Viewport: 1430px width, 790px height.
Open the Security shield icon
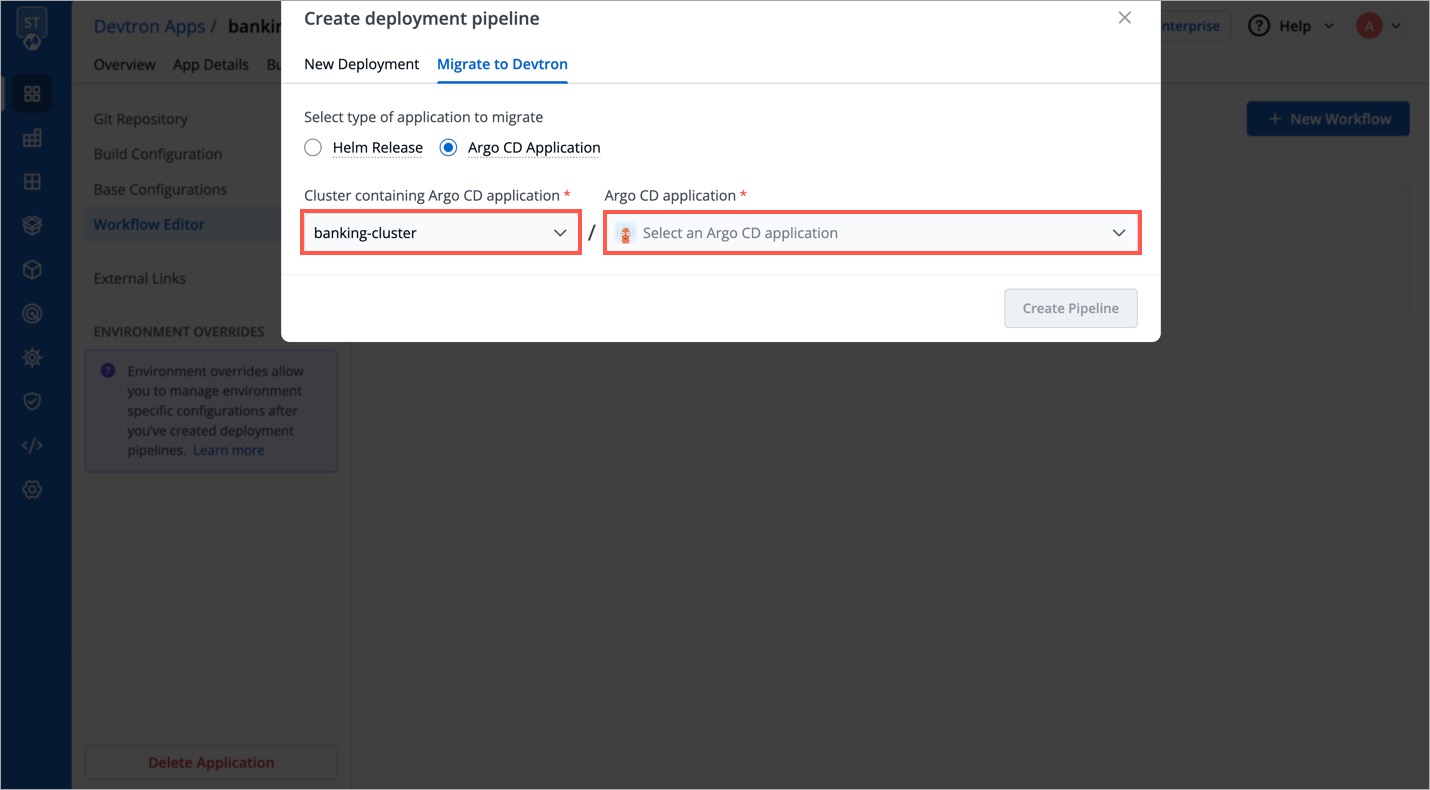(x=31, y=400)
